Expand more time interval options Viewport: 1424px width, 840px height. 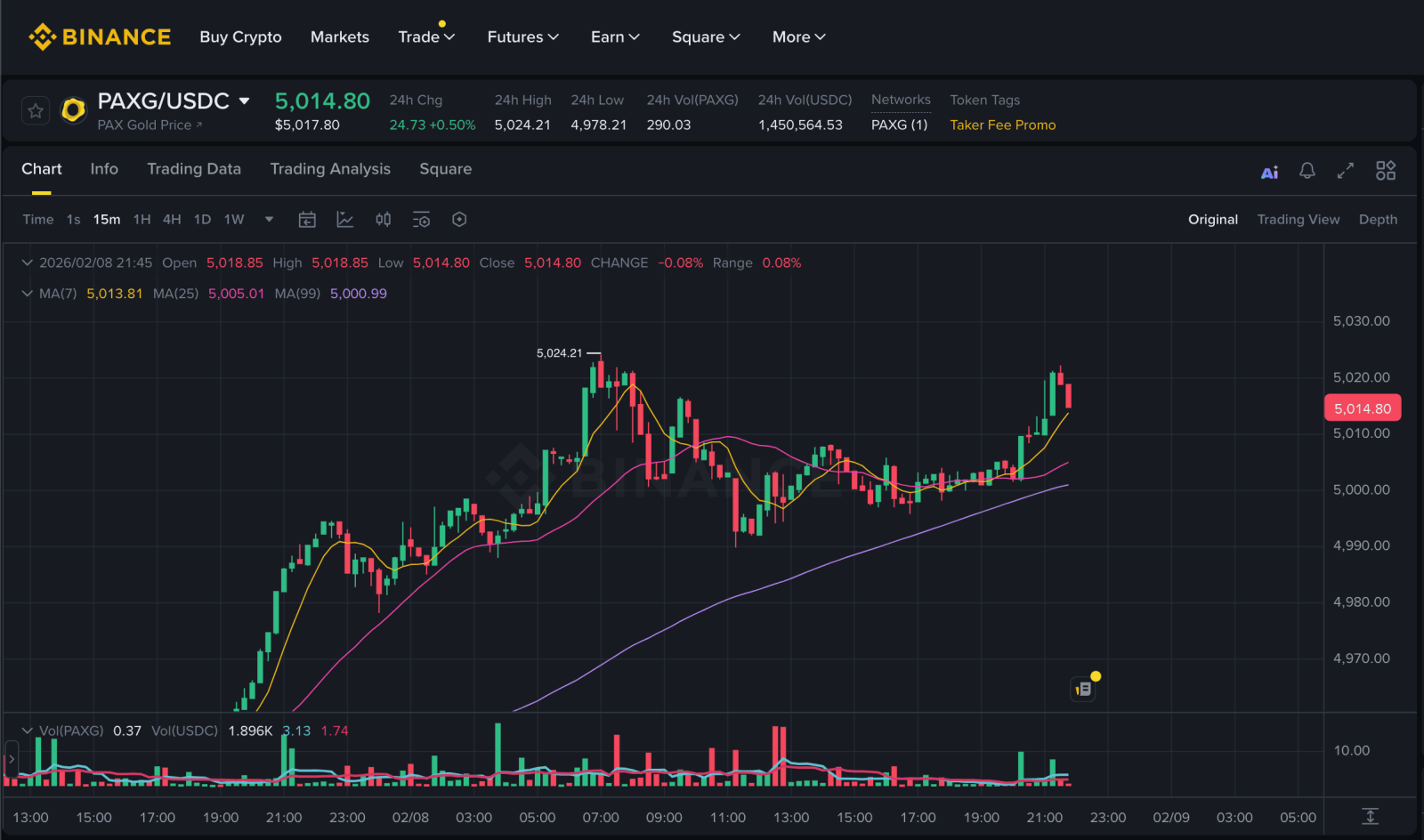tap(269, 220)
